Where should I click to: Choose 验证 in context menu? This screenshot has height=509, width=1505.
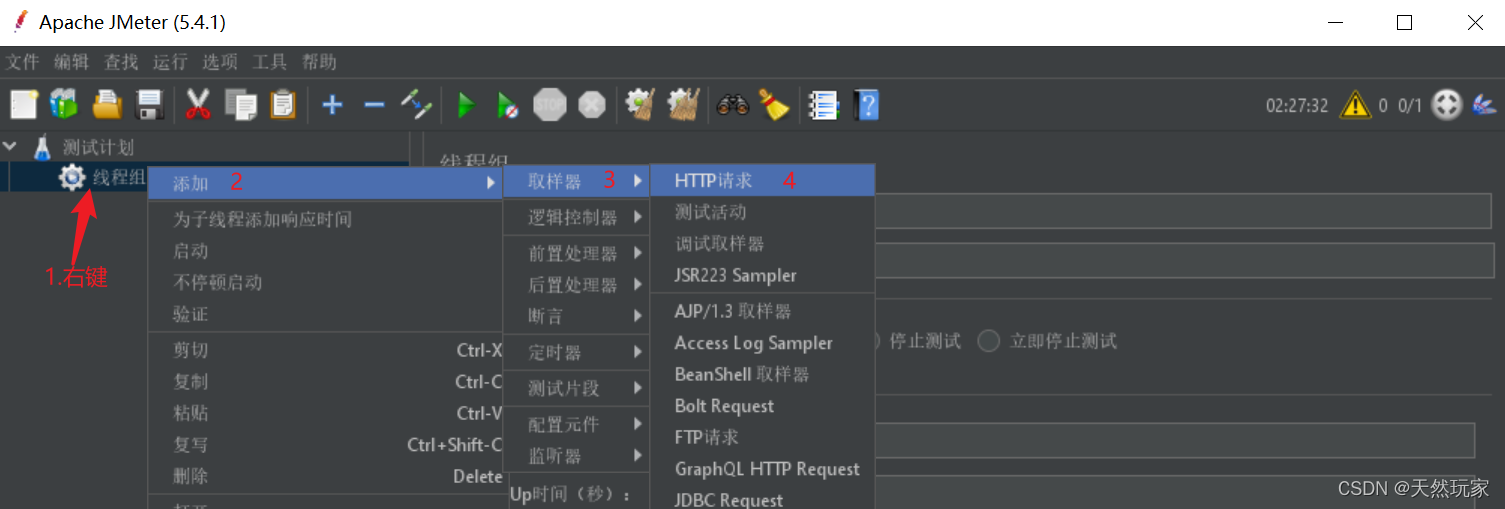pos(325,314)
